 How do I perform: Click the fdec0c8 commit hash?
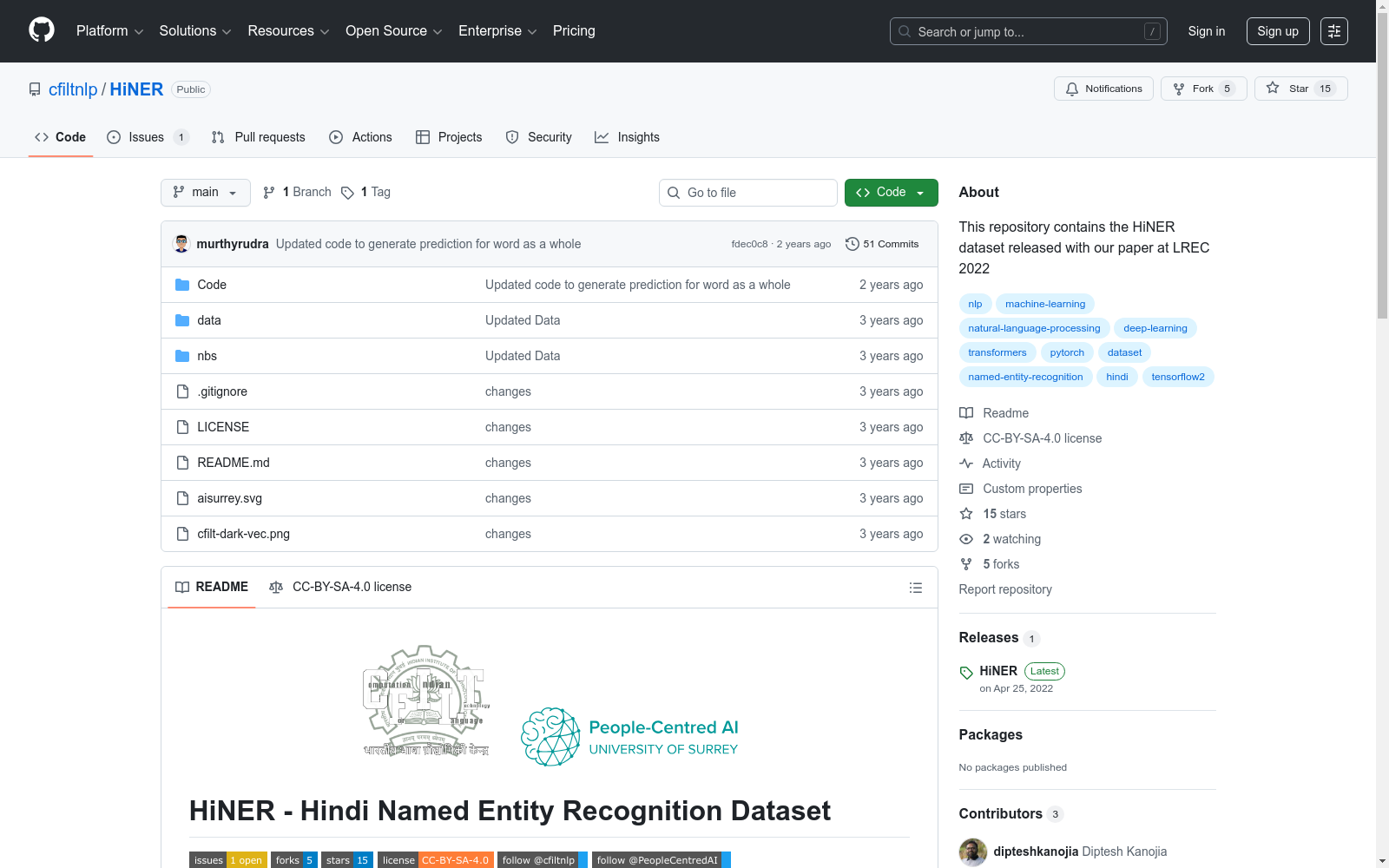[x=749, y=244]
